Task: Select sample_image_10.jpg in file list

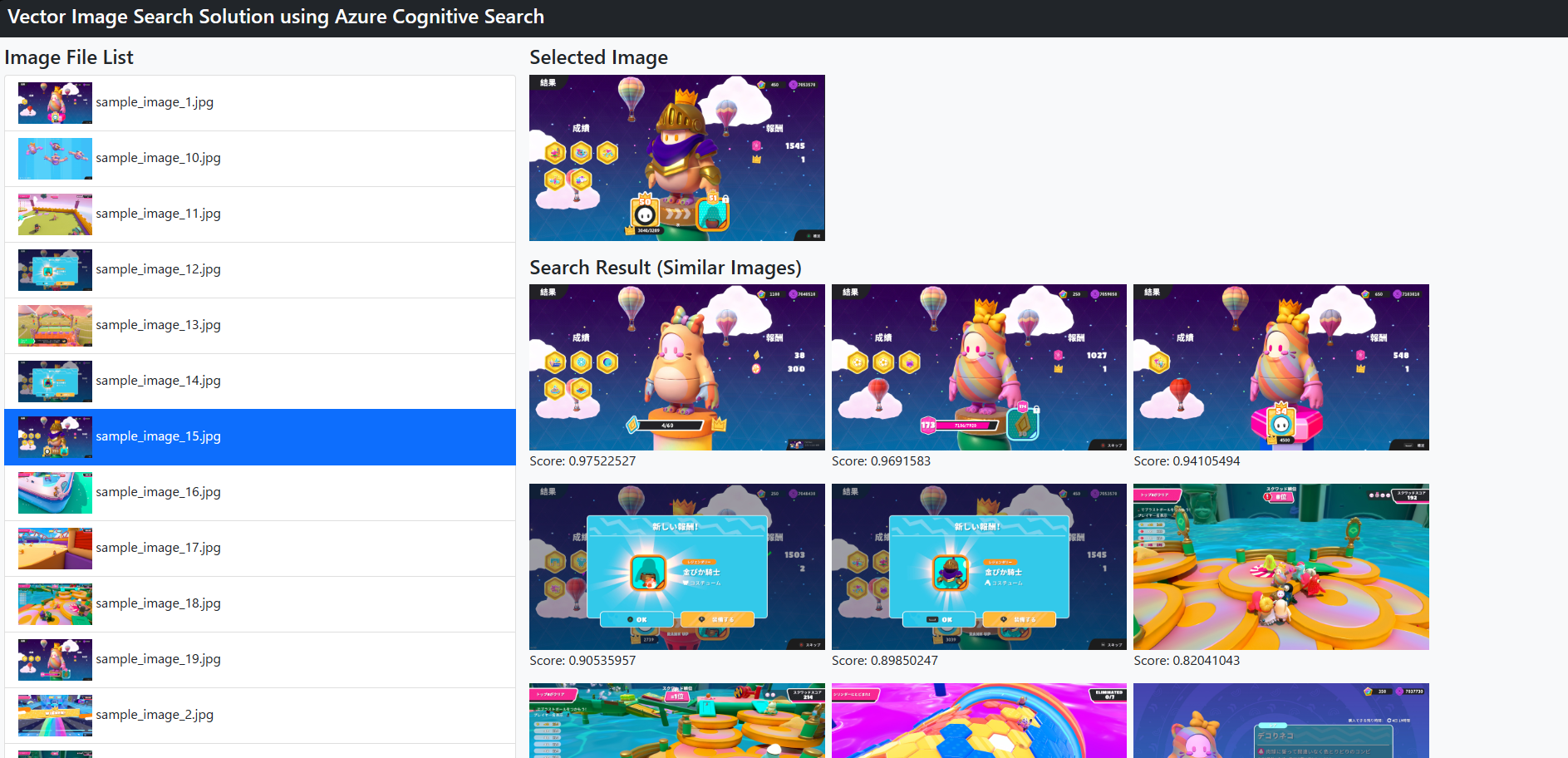Action: pyautogui.click(x=260, y=159)
